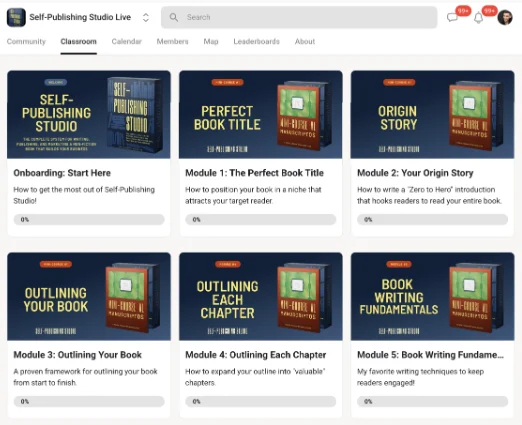Click the Onboarding card's 0% progress bar
The image size is (522, 425).
89,220
